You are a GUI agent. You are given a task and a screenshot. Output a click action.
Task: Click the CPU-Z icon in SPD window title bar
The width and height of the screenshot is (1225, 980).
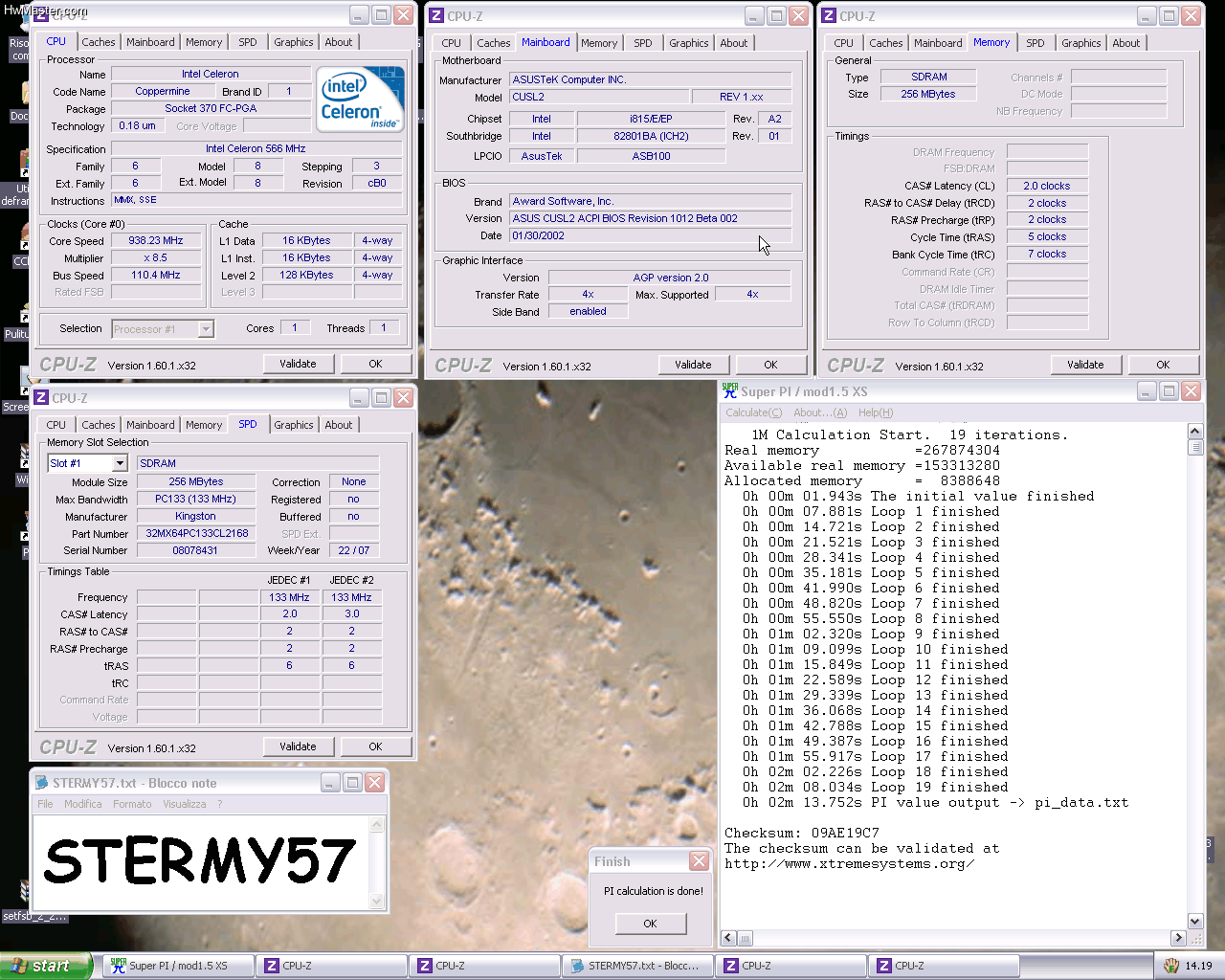tap(41, 397)
